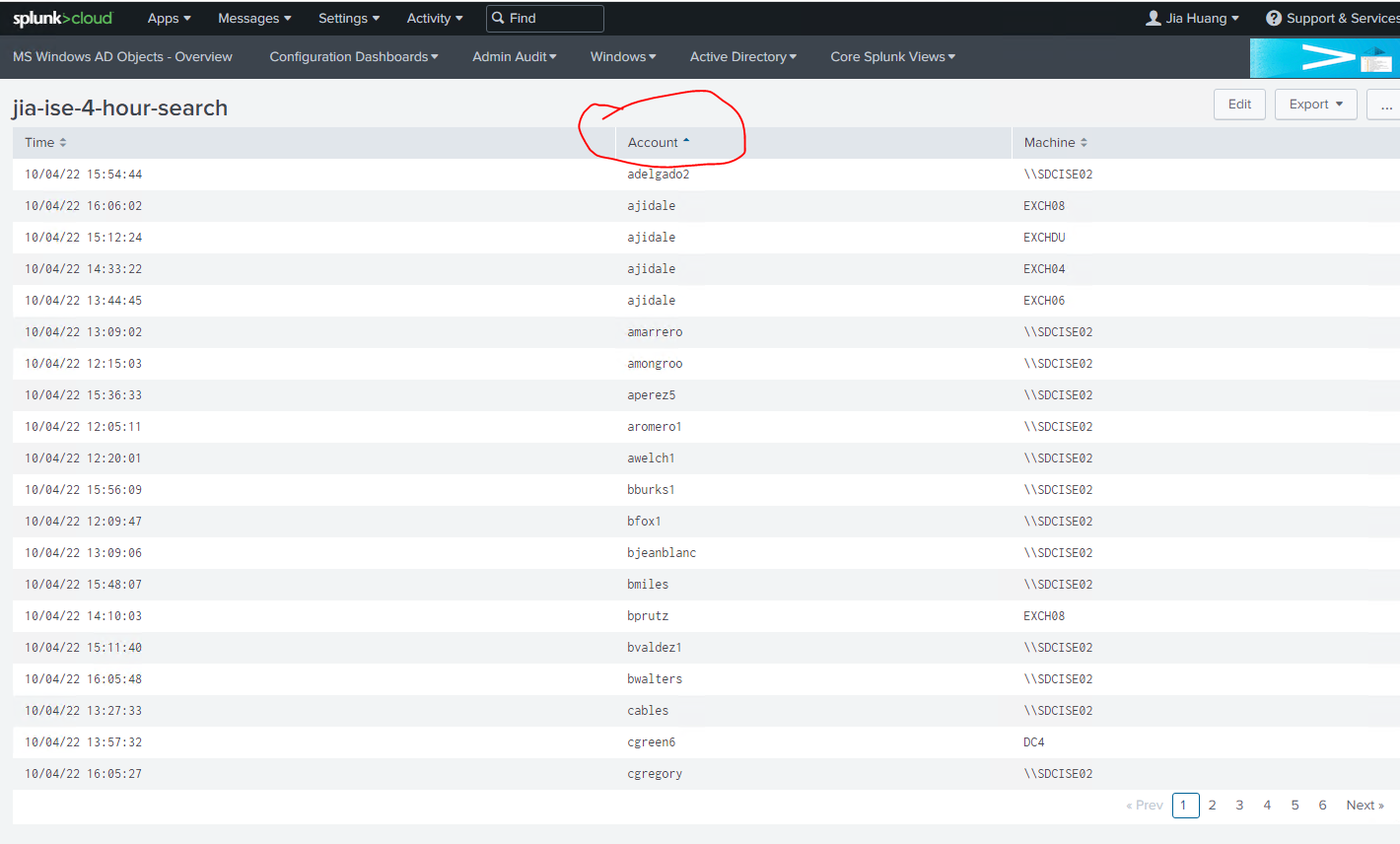The image size is (1400, 844).
Task: Open the Export dropdown
Action: [1315, 105]
